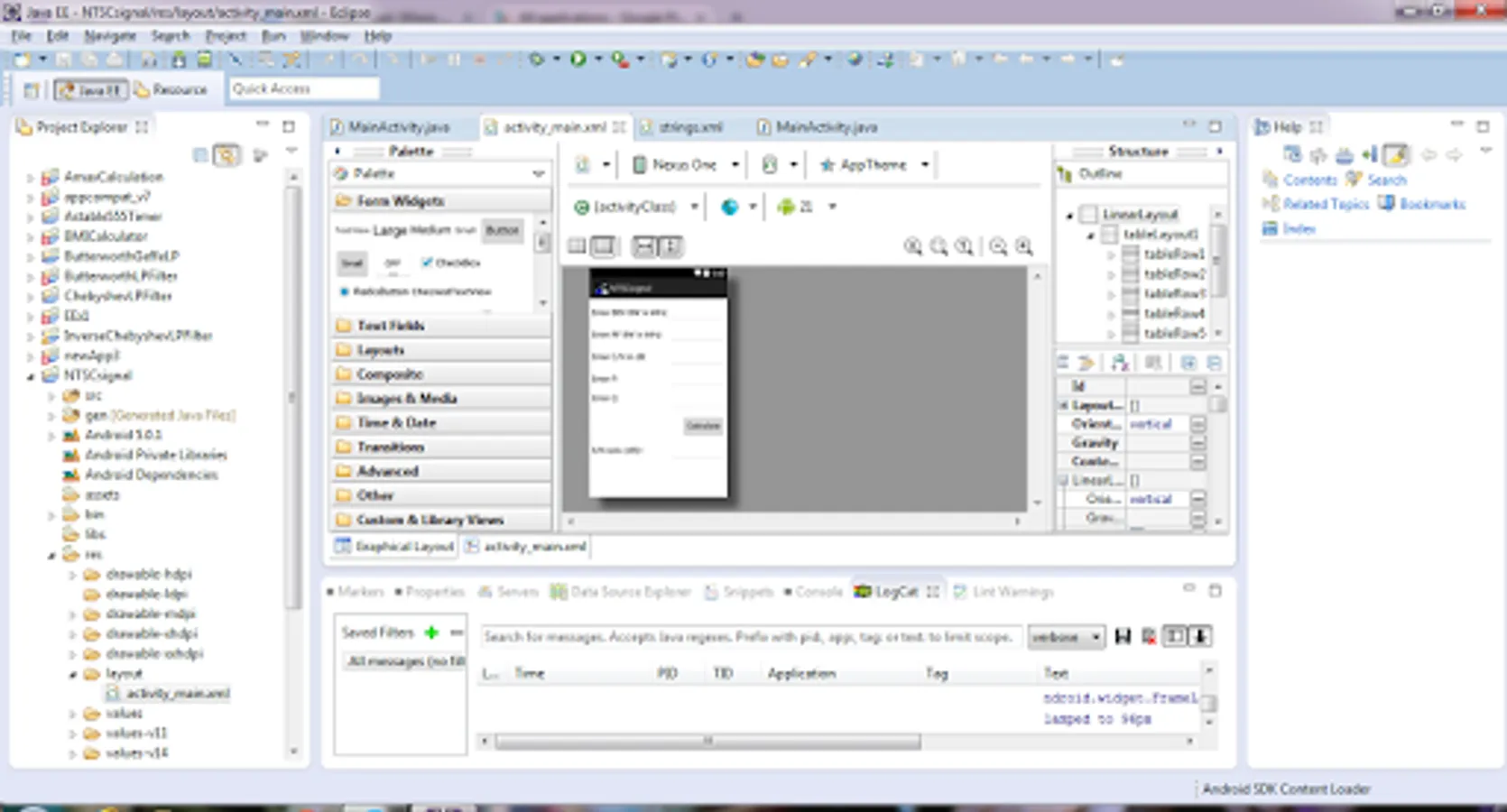Switch to the Graphical Layout tab
Screen dimensions: 1507x812
coord(394,546)
